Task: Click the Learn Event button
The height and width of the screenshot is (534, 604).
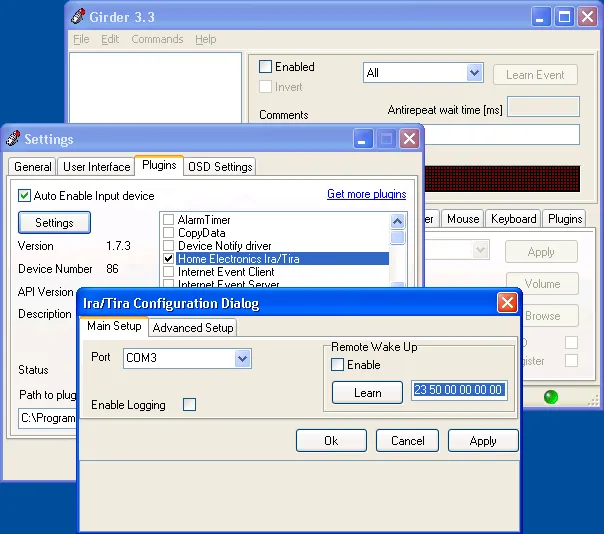Action: (535, 74)
